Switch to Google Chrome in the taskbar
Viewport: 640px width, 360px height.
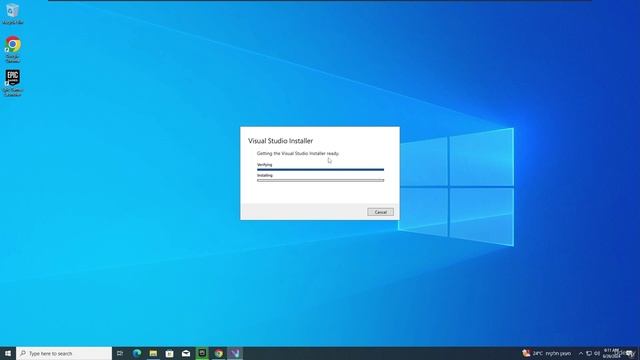tap(218, 353)
